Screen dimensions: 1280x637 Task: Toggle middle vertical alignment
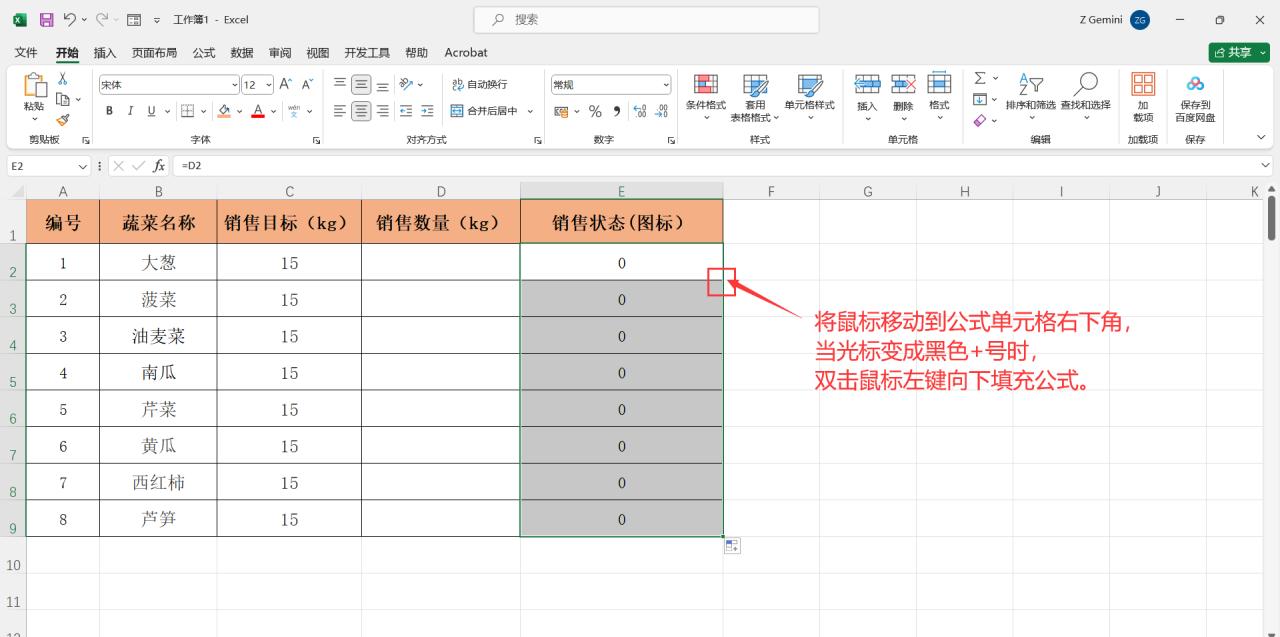coord(361,85)
